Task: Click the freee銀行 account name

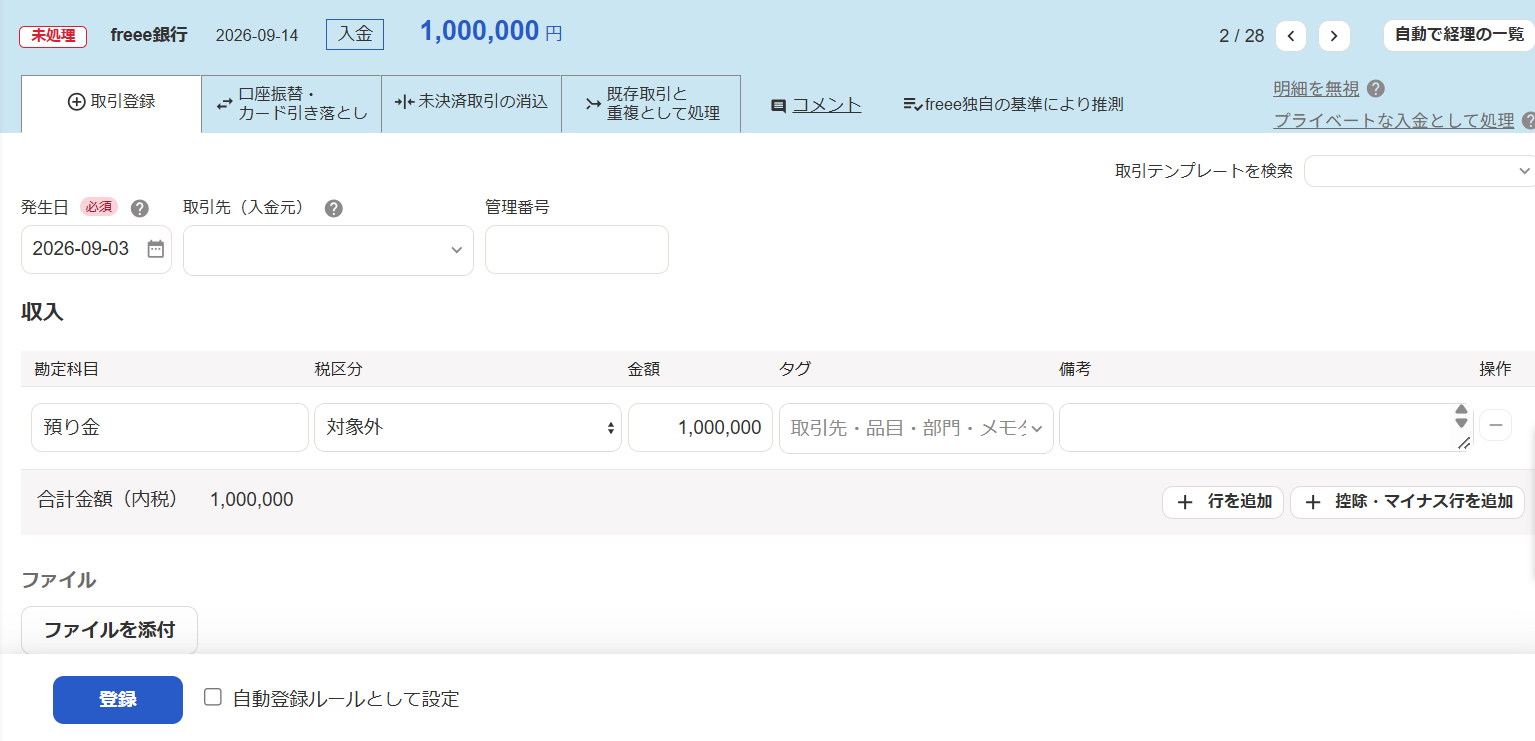Action: [x=149, y=35]
